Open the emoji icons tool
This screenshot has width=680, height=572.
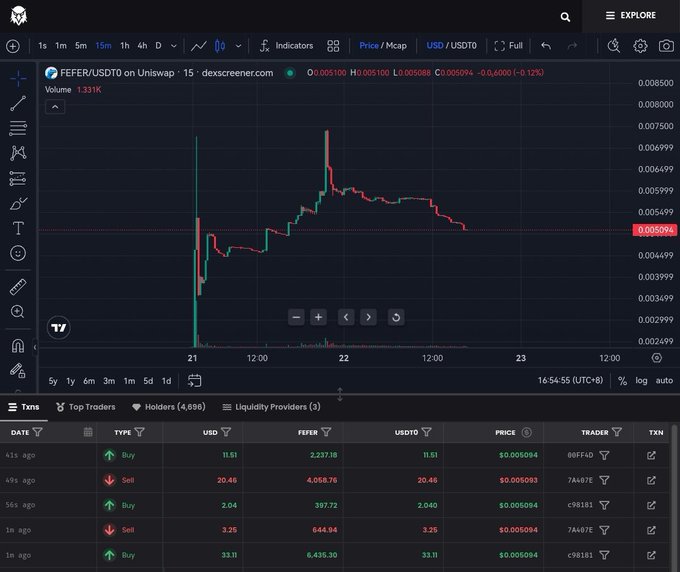point(18,253)
